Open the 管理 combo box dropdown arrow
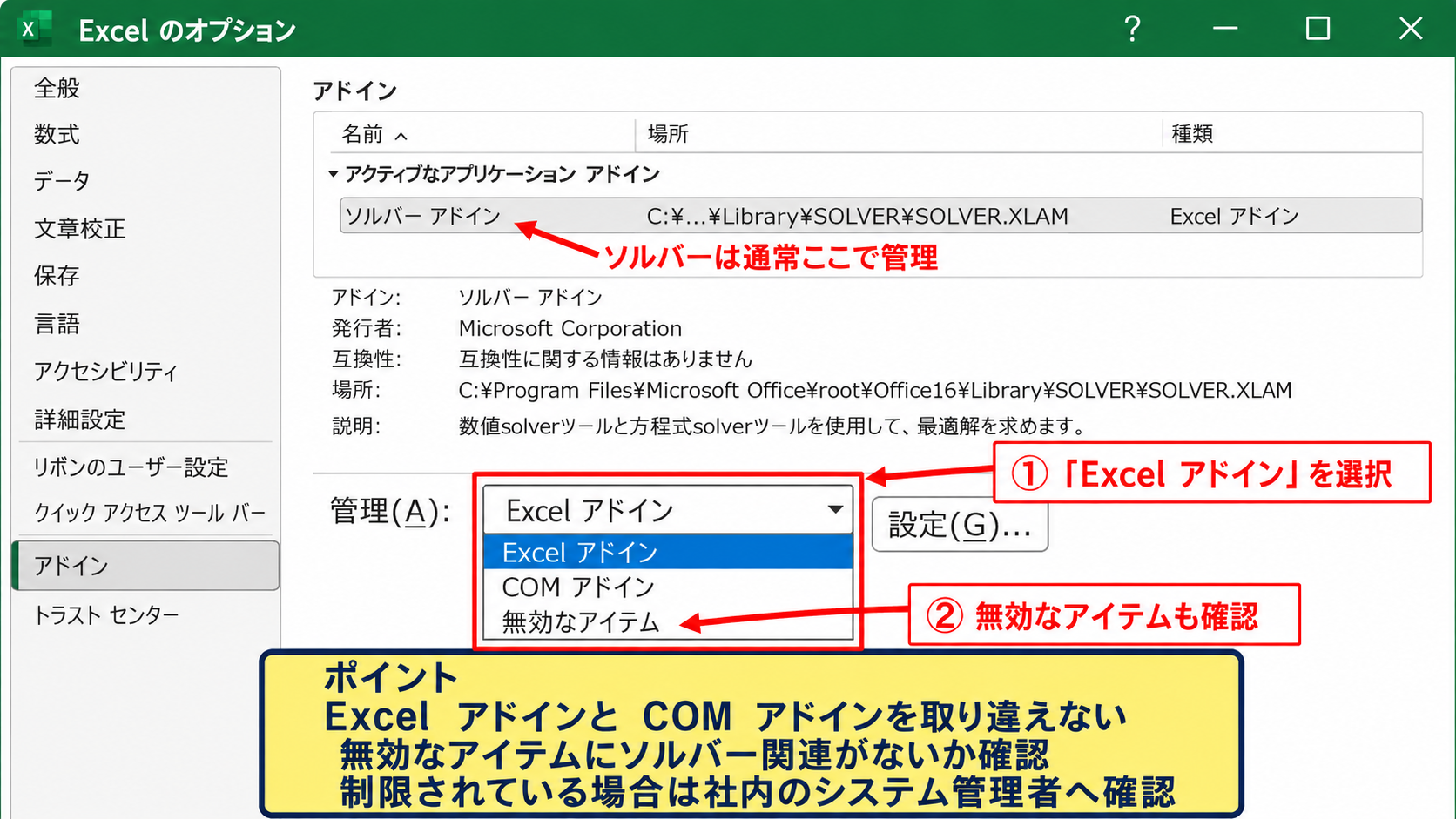The height and width of the screenshot is (819, 1456). (835, 510)
